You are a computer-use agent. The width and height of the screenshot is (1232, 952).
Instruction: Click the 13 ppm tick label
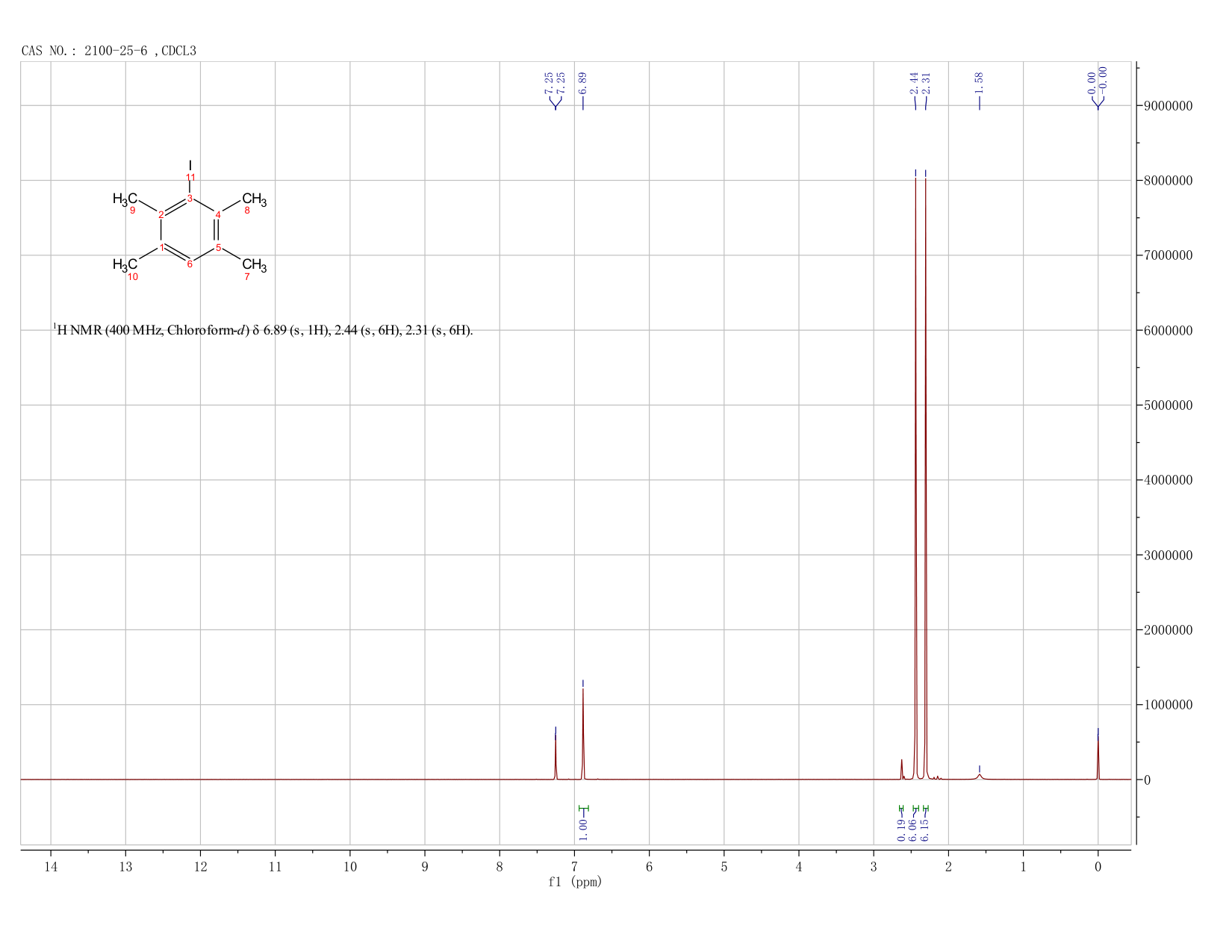(125, 866)
